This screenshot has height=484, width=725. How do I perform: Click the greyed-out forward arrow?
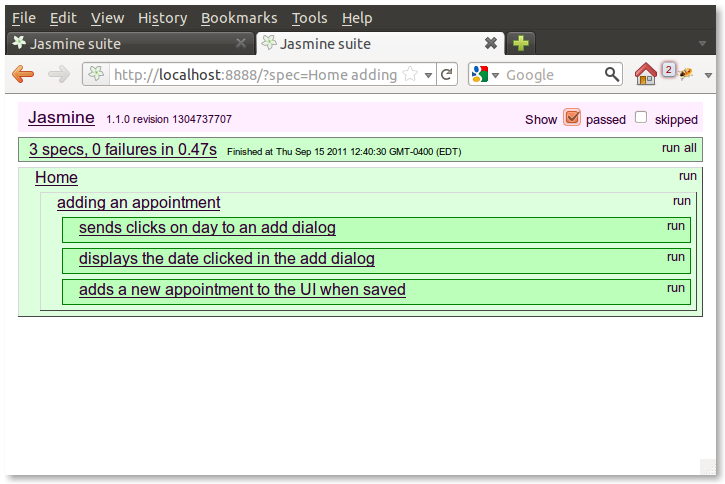pyautogui.click(x=59, y=74)
